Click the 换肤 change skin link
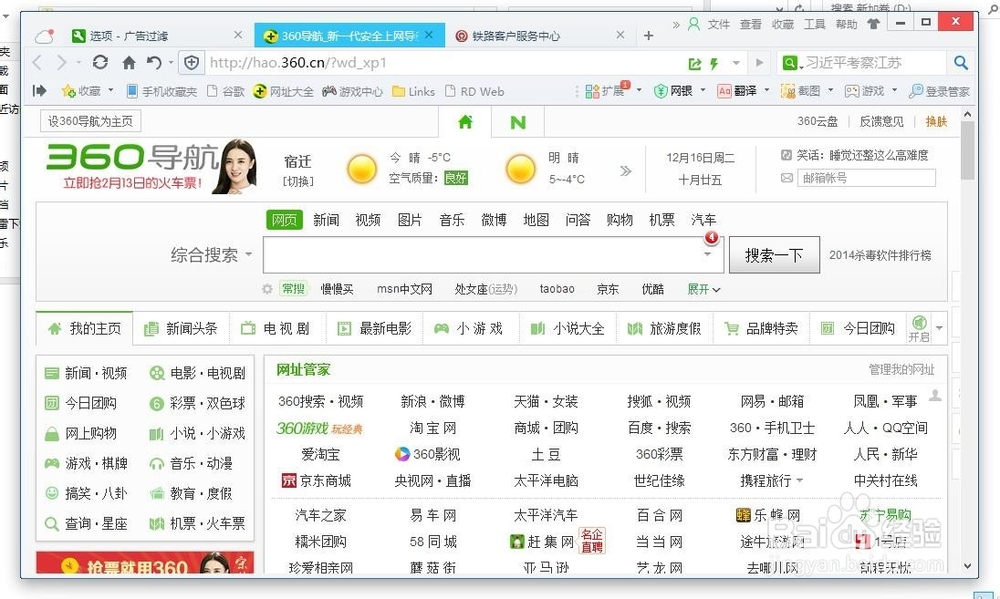This screenshot has width=1000, height=599. [936, 121]
